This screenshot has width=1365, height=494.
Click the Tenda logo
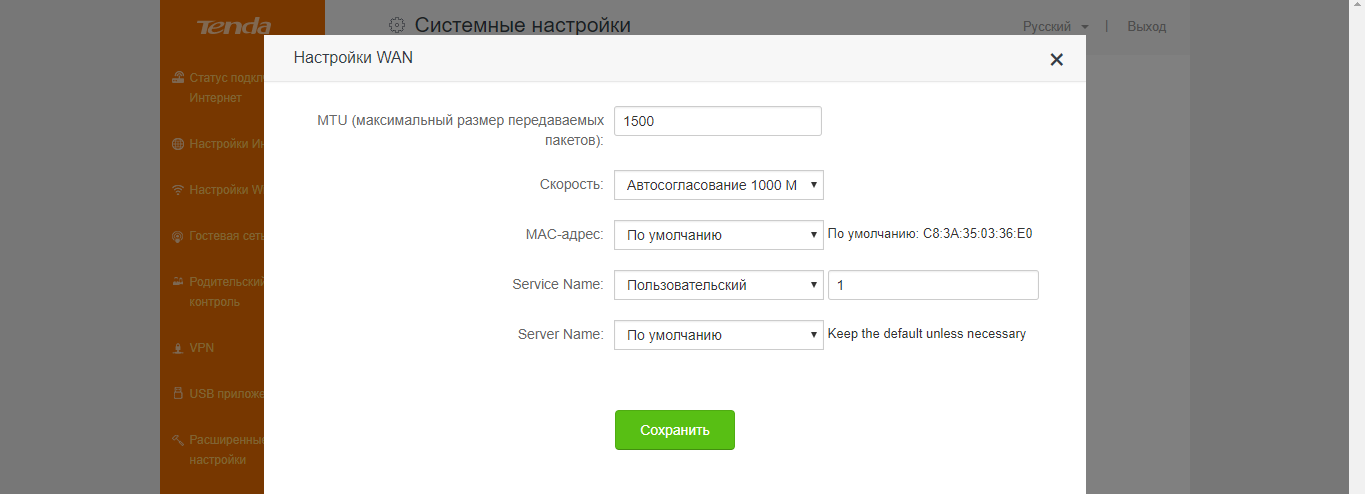point(233,26)
